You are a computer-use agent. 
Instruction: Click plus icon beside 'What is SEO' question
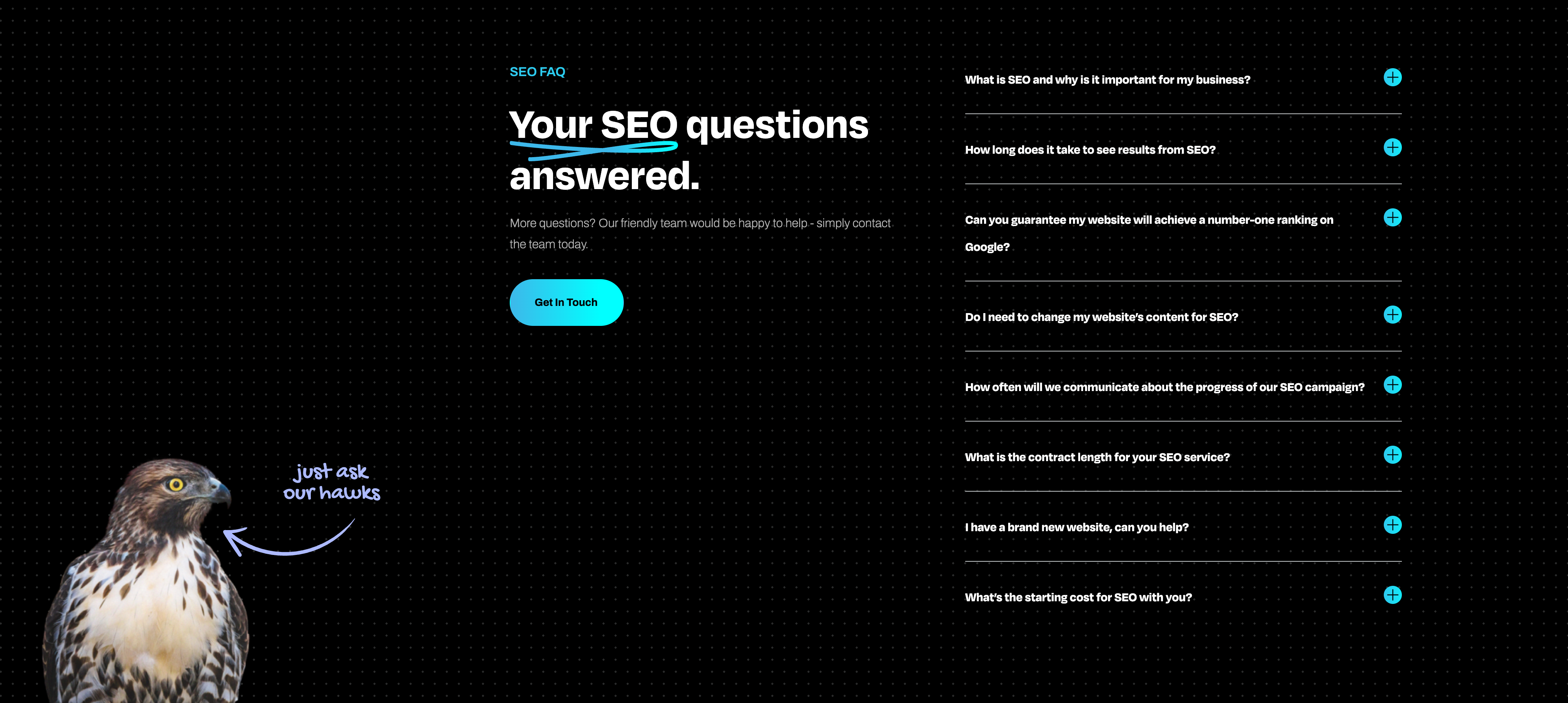pos(1392,78)
